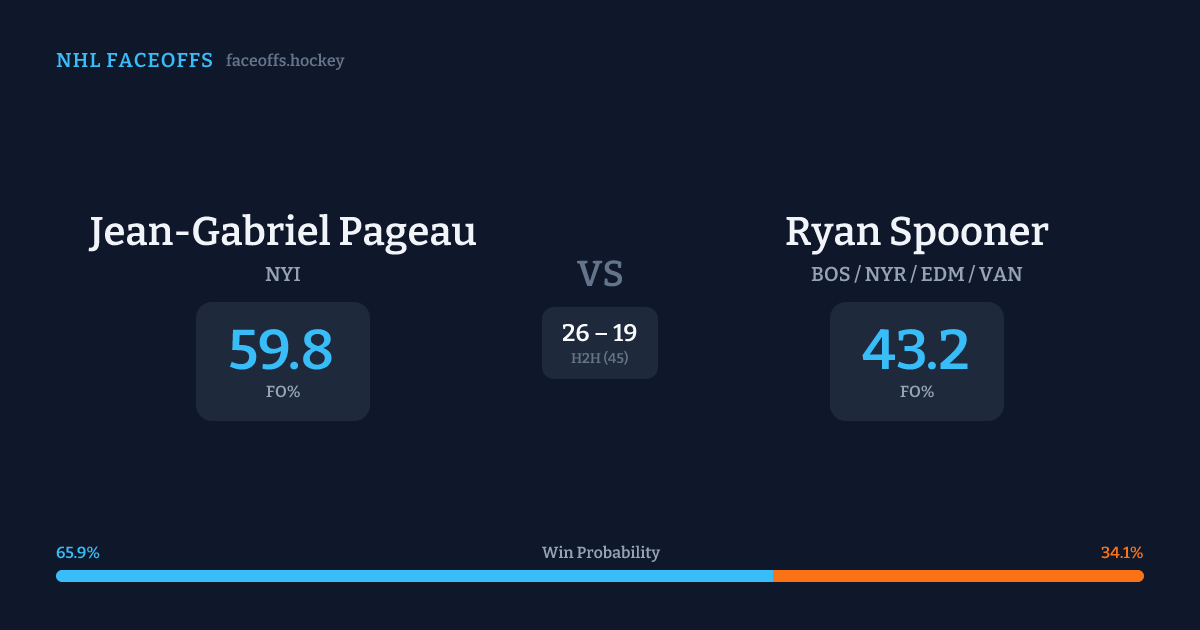Click the orange segment of probability bar
The width and height of the screenshot is (1200, 630).
pos(958,576)
